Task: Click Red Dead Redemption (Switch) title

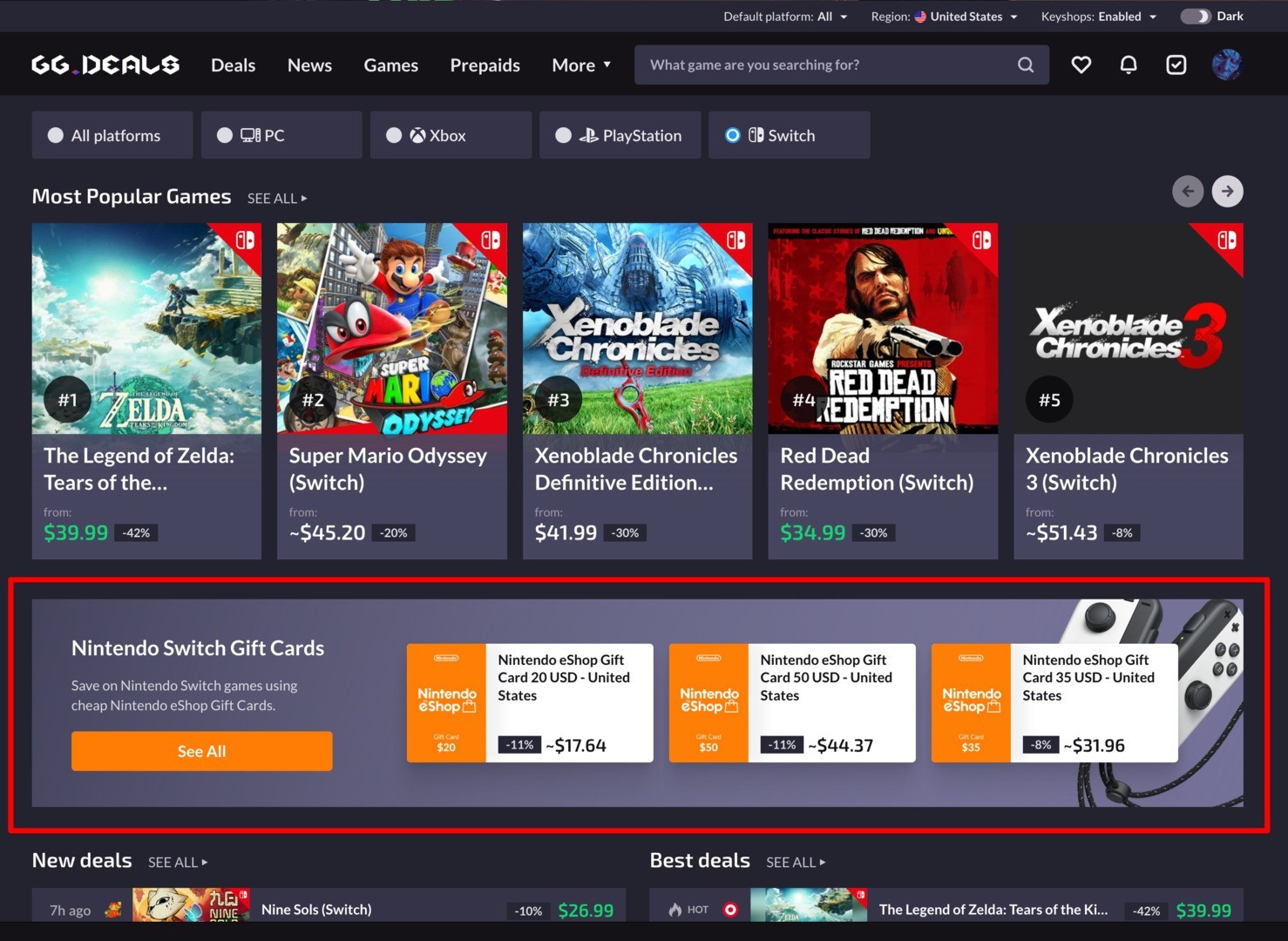Action: [877, 469]
